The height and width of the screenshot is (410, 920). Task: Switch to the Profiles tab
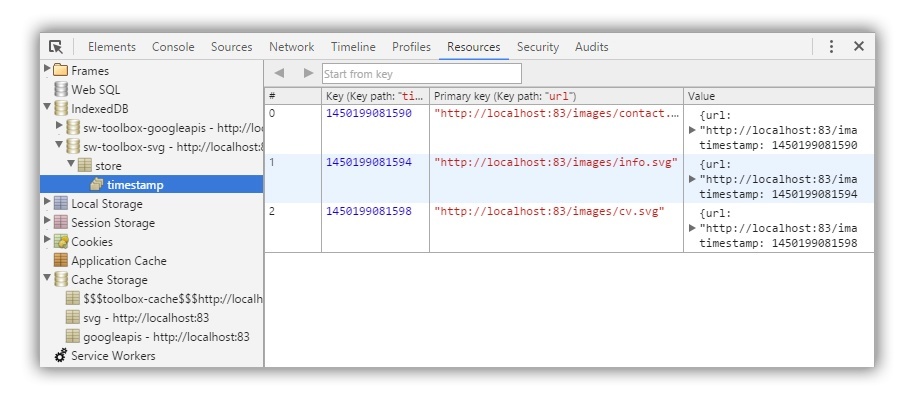tap(411, 47)
